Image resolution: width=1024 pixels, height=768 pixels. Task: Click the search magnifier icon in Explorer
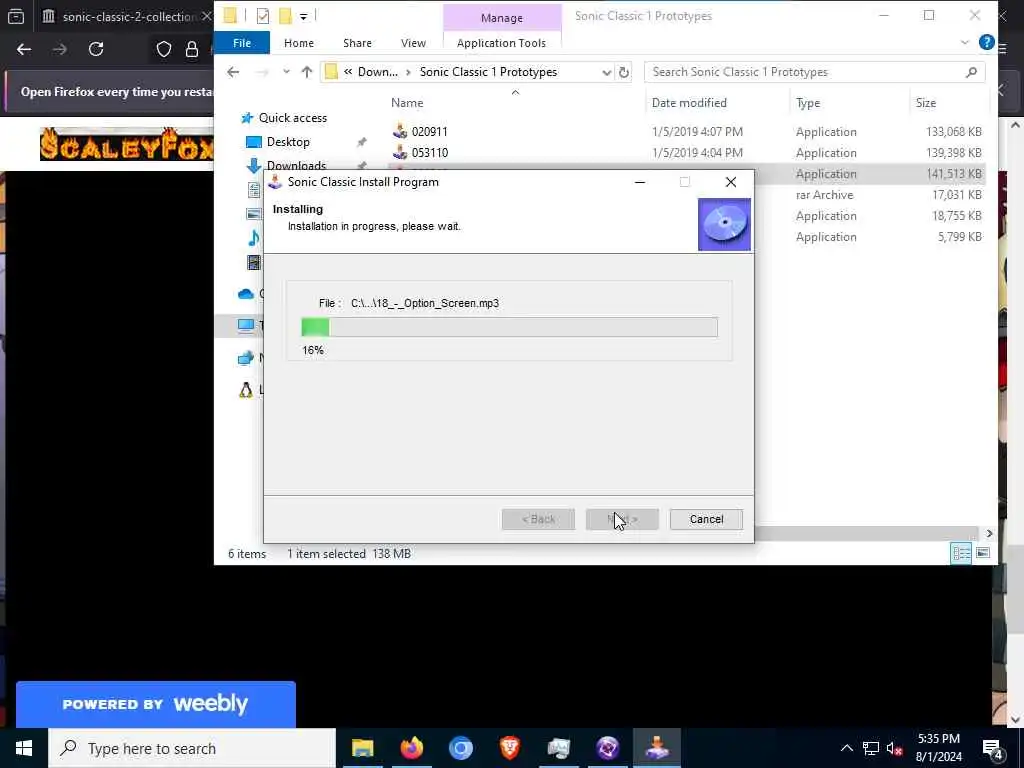pyautogui.click(x=971, y=72)
